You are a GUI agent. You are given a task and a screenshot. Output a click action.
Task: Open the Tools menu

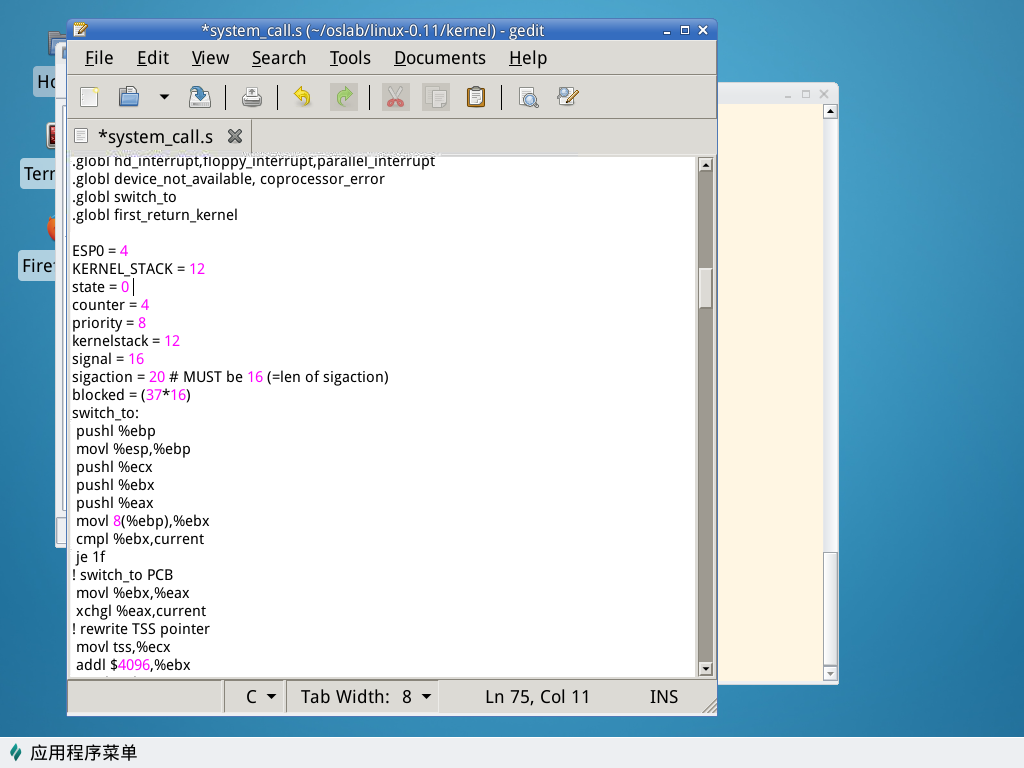[350, 58]
